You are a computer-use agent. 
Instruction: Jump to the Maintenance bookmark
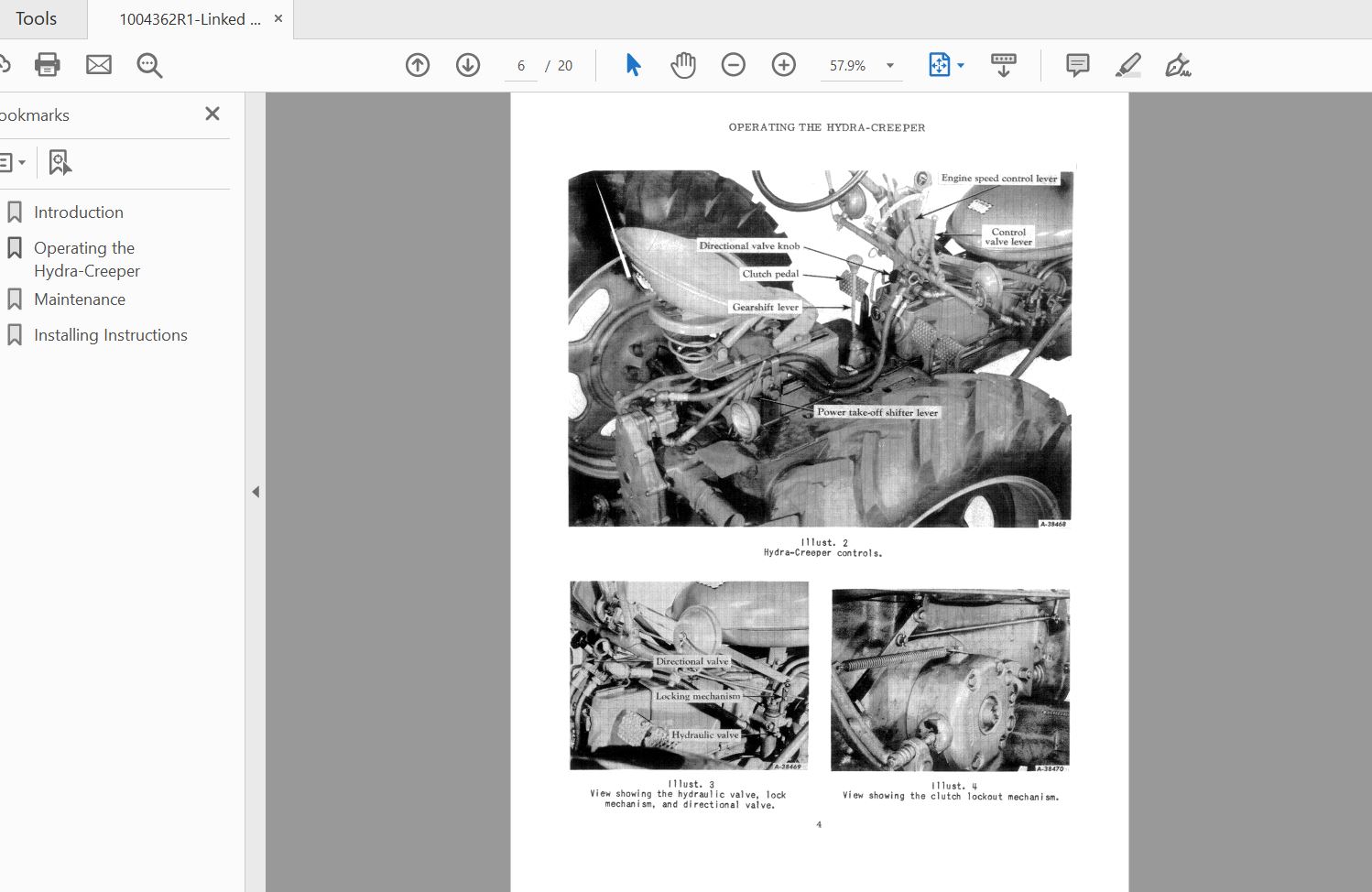[80, 299]
